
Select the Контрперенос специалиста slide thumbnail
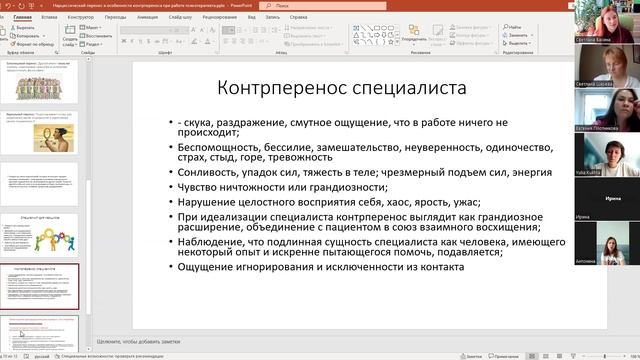point(40,287)
